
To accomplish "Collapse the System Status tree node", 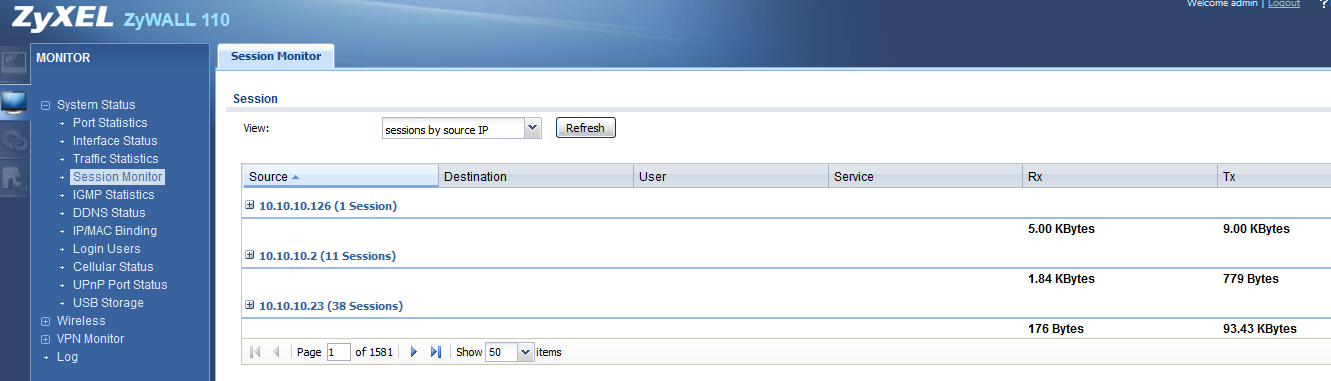I will pos(45,105).
